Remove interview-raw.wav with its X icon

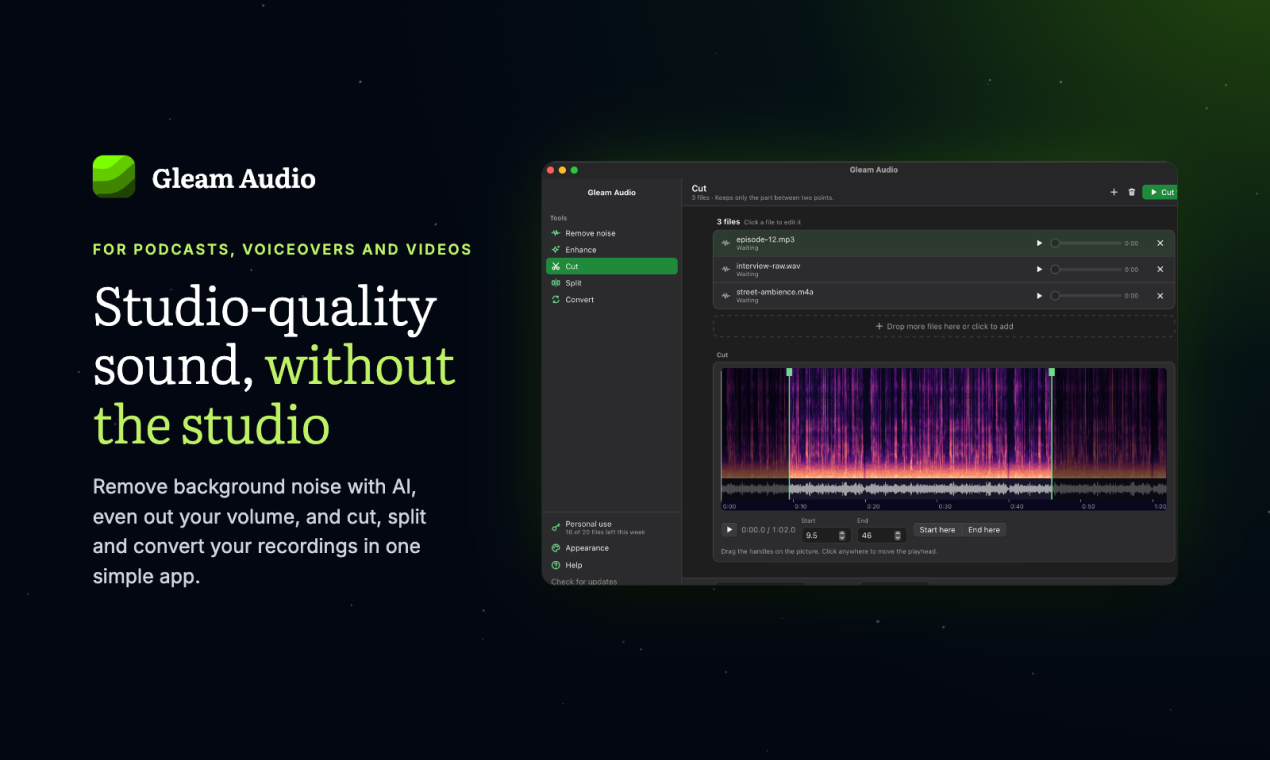point(1160,269)
